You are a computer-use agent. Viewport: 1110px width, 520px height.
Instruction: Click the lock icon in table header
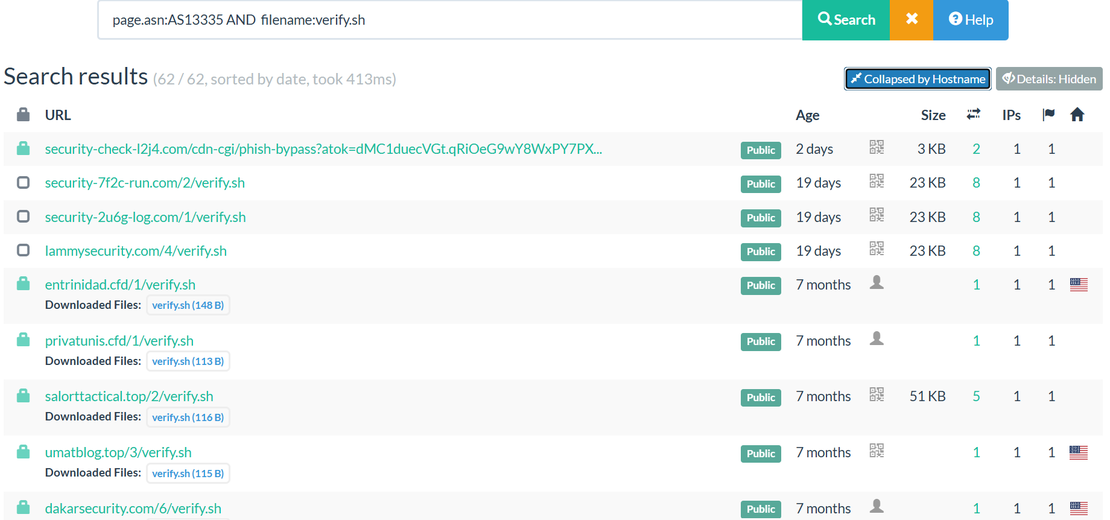[x=23, y=115]
